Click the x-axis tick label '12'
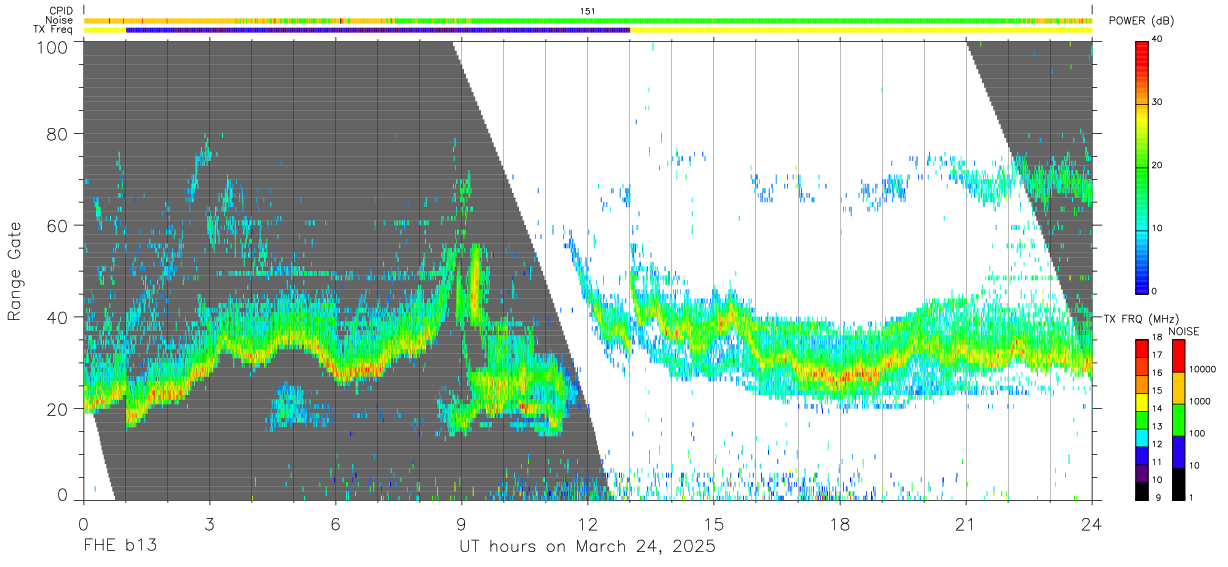The height and width of the screenshot is (567, 1228). (587, 524)
